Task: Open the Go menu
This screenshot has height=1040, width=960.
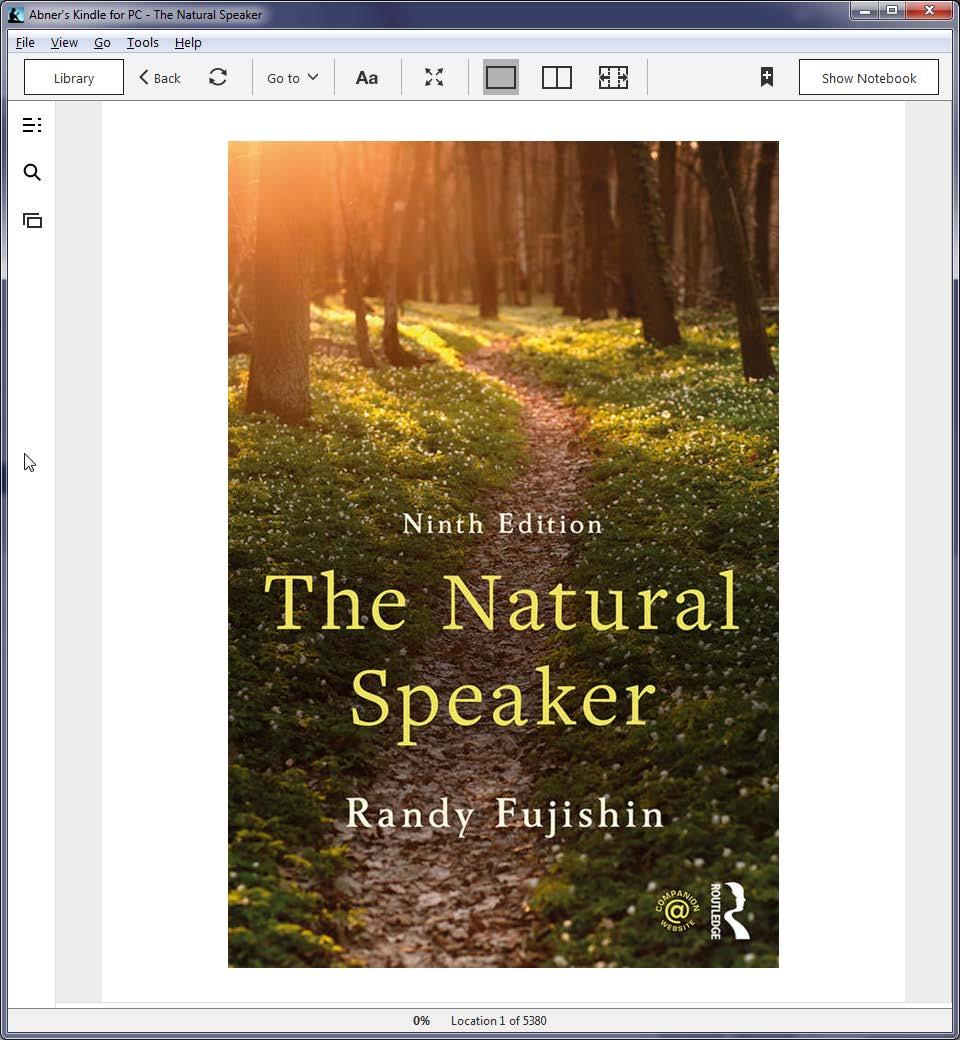Action: 102,42
